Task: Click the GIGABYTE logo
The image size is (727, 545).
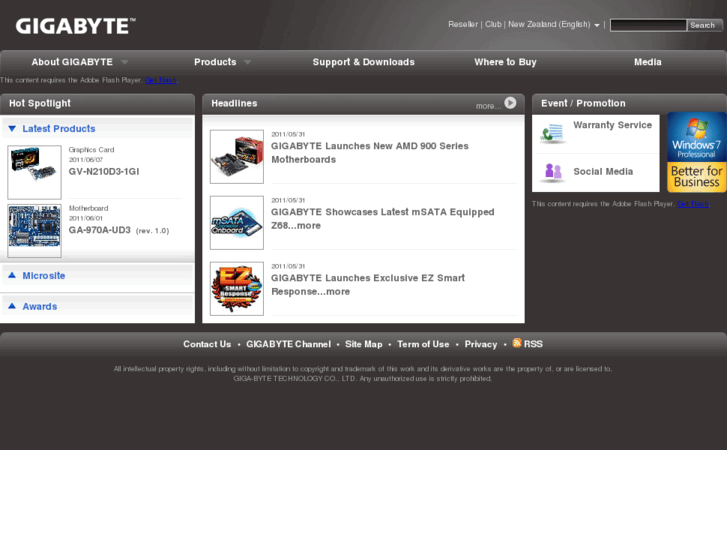Action: (x=76, y=26)
